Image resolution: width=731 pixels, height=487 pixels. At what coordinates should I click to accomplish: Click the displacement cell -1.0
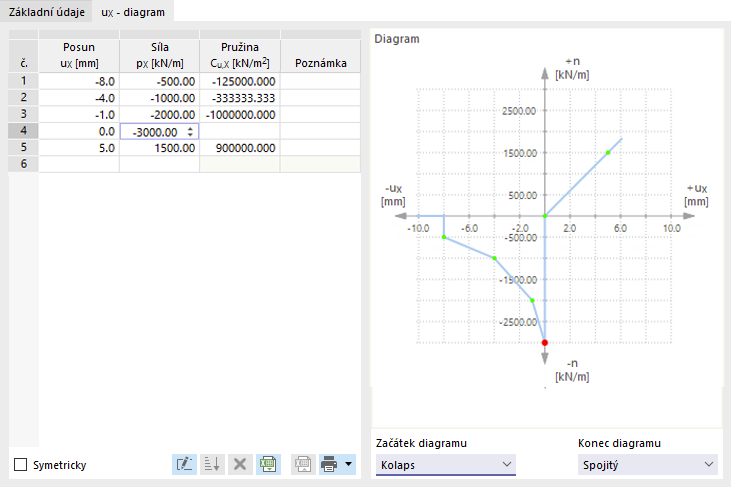(79, 115)
